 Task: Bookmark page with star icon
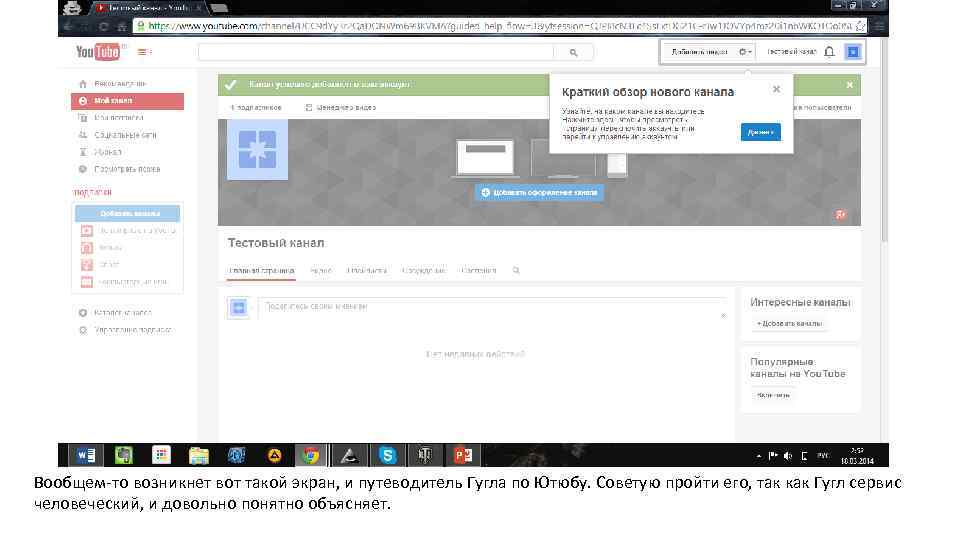860,26
